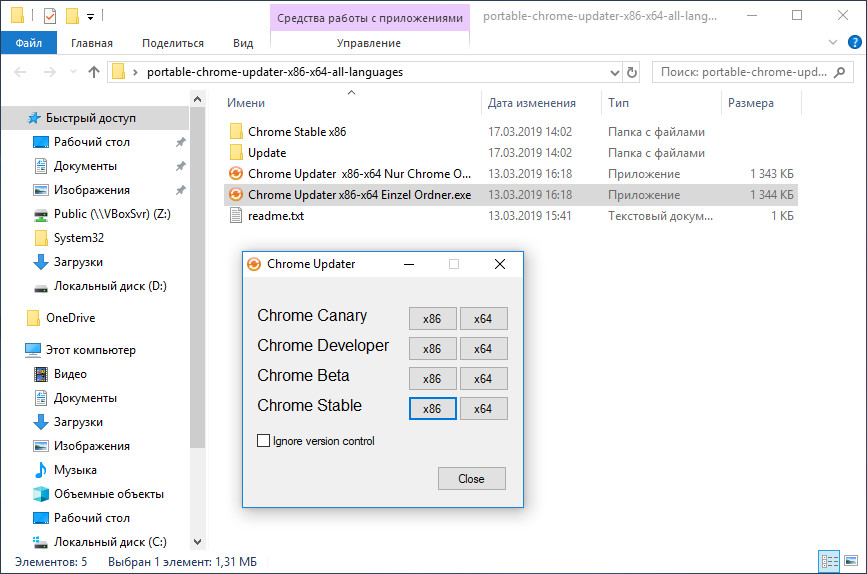Click x64 button for Chrome Developer

pos(483,349)
